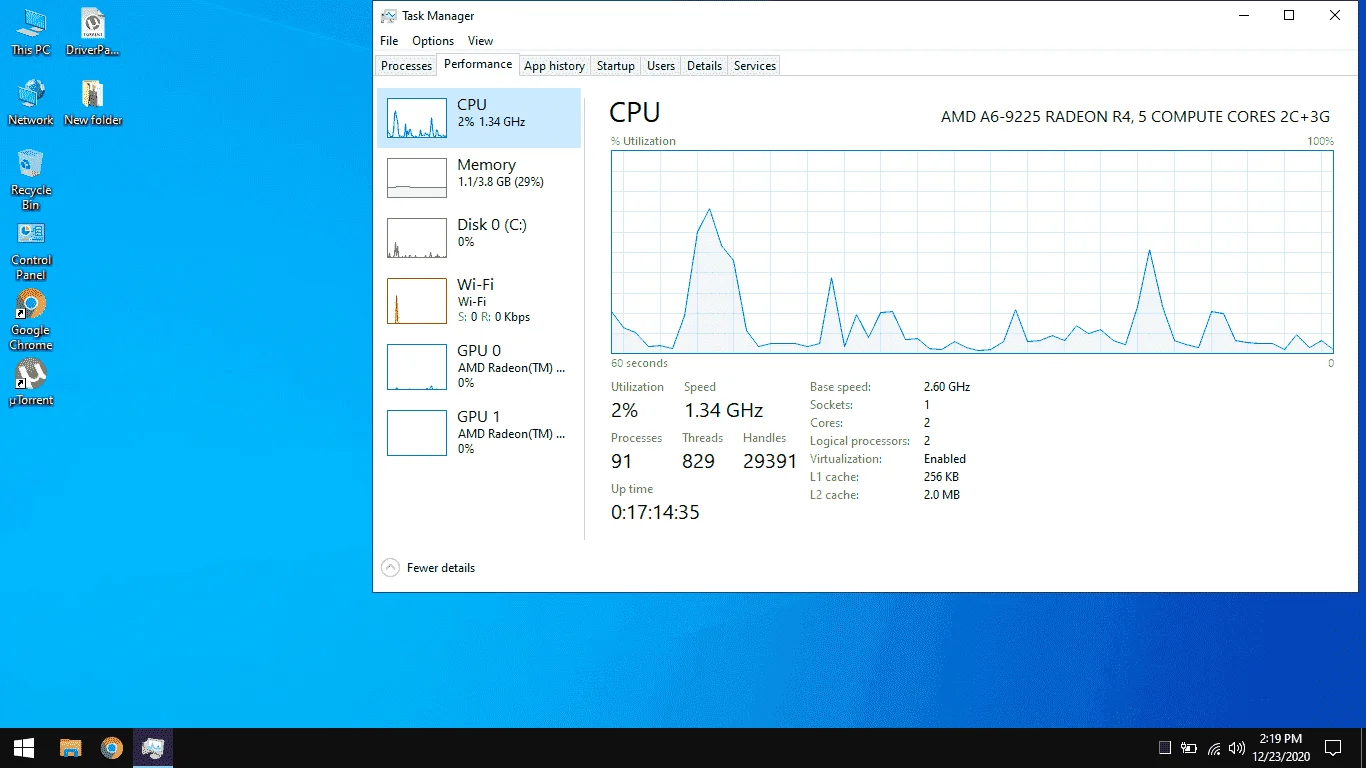This screenshot has width=1366, height=768.
Task: Switch to the Users tab
Action: (661, 66)
